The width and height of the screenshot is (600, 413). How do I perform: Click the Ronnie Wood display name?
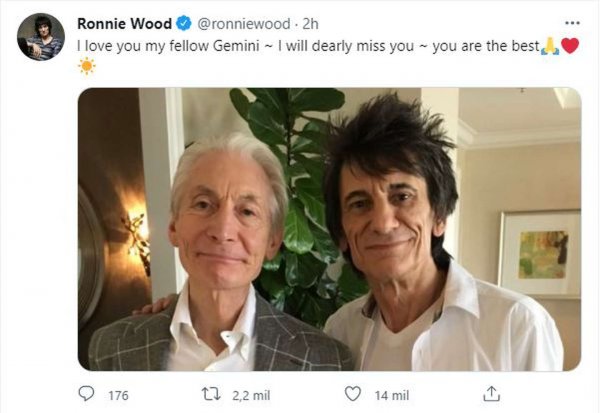pyautogui.click(x=124, y=24)
